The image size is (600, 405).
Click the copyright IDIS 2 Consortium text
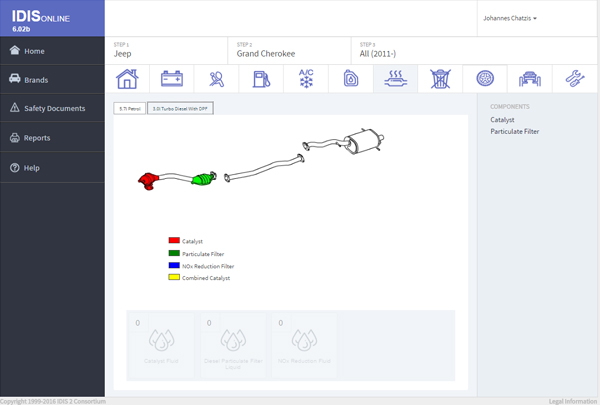(53, 401)
